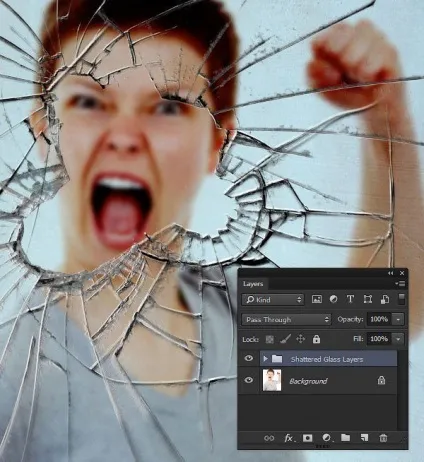Lock image pixels with brush icon

[285, 339]
